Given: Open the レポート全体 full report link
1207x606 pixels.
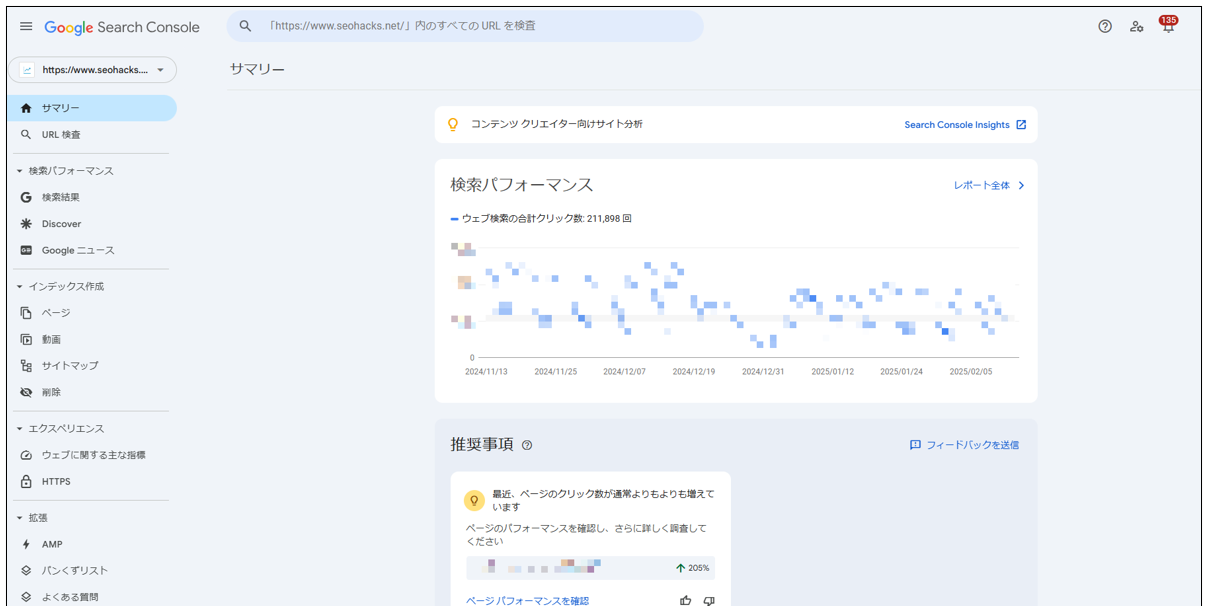Looking at the screenshot, I should coord(981,185).
